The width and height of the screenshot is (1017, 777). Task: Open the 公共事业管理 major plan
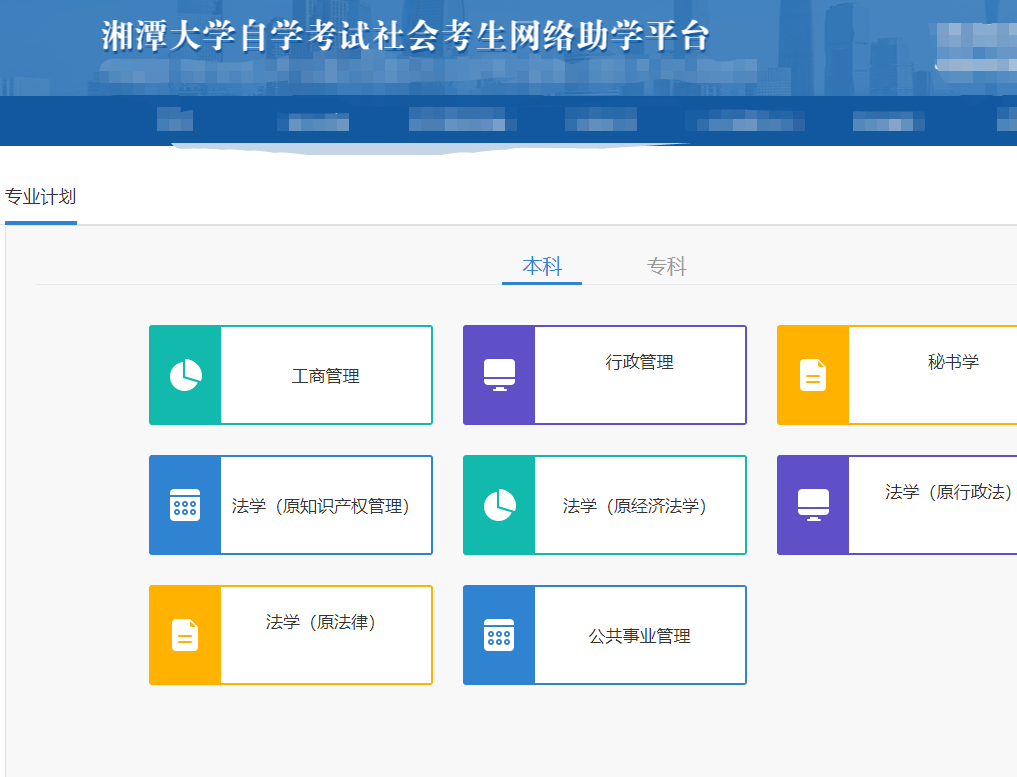pyautogui.click(x=604, y=635)
